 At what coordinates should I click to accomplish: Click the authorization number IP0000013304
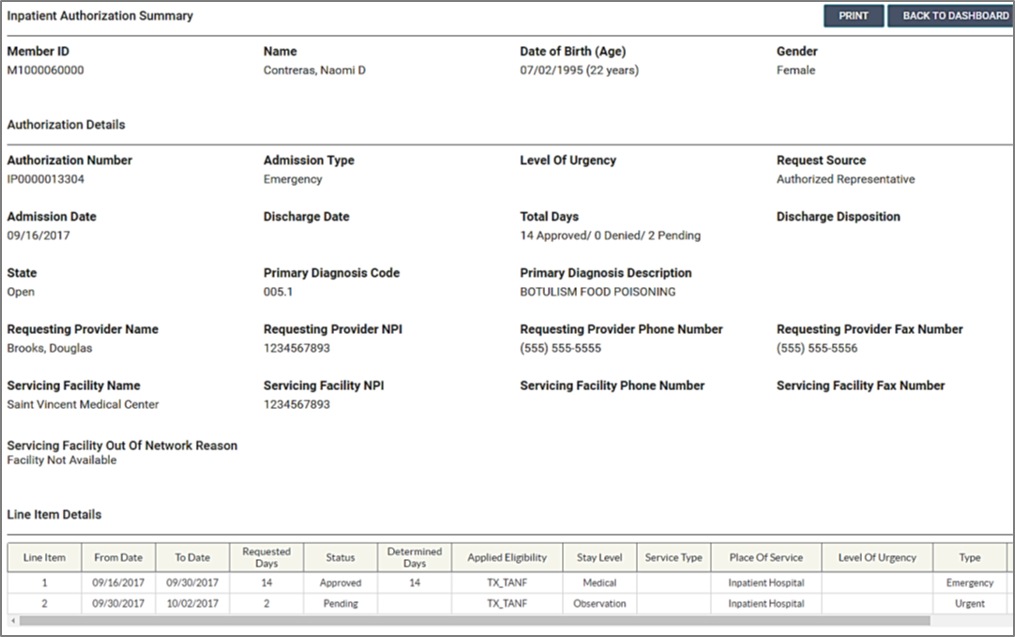47,180
